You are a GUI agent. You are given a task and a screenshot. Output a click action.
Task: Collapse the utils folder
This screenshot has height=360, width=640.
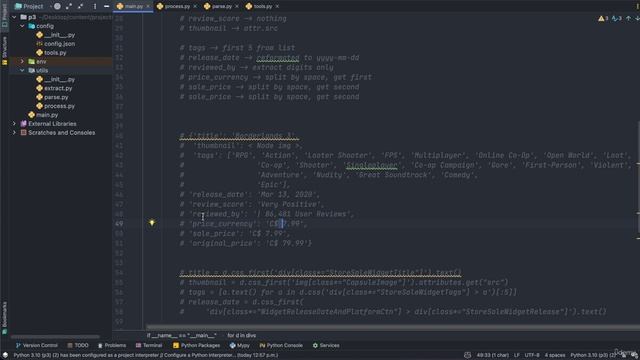coord(22,70)
